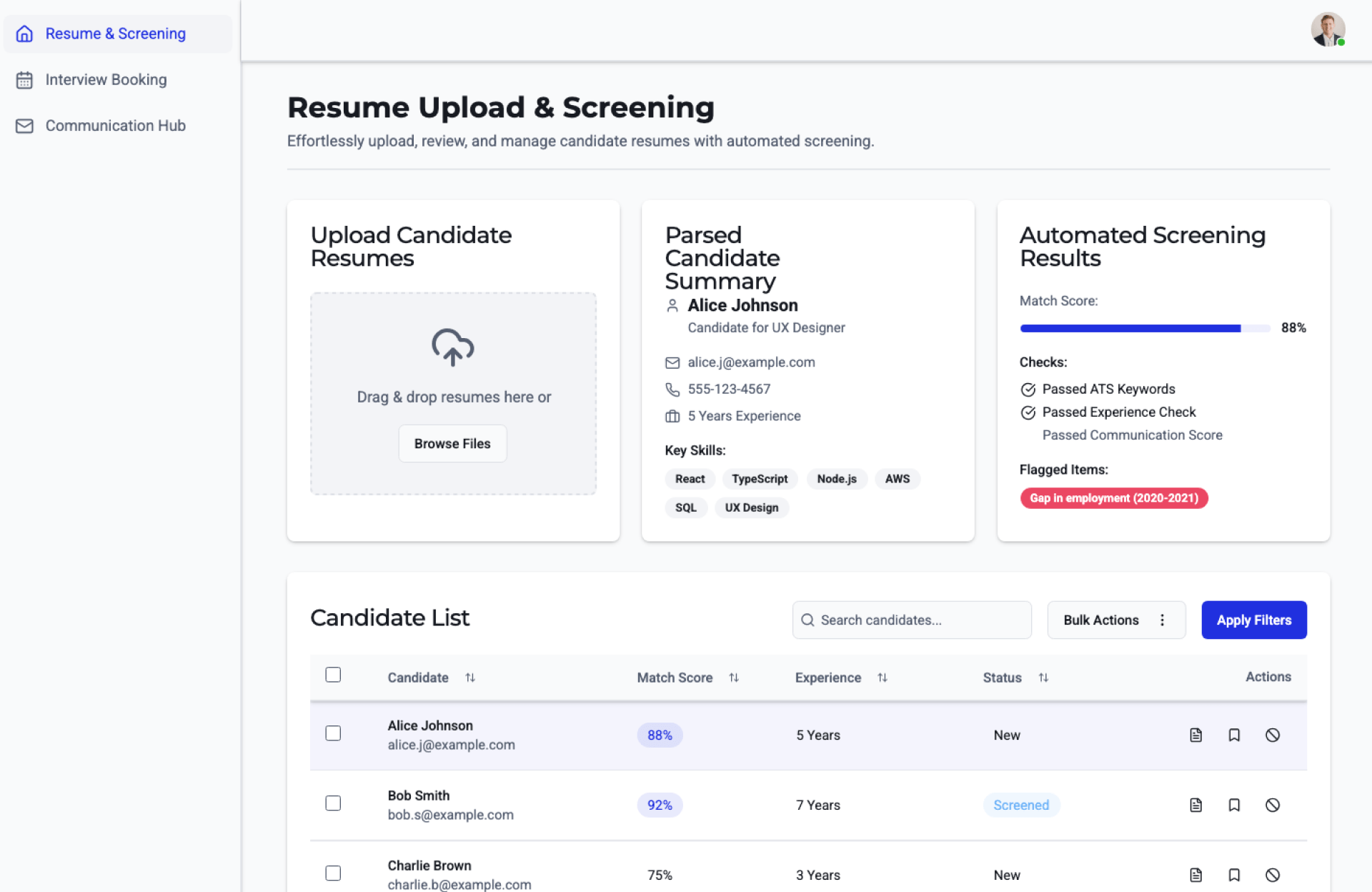Sort by Match Score column
1372x892 pixels.
733,678
